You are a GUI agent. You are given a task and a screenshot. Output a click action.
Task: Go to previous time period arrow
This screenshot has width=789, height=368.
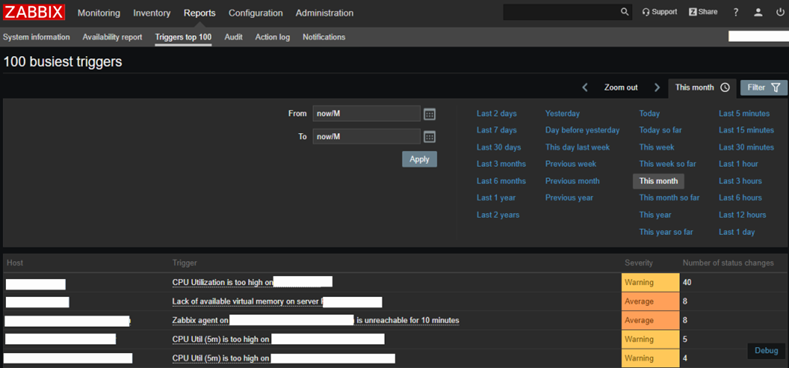585,88
